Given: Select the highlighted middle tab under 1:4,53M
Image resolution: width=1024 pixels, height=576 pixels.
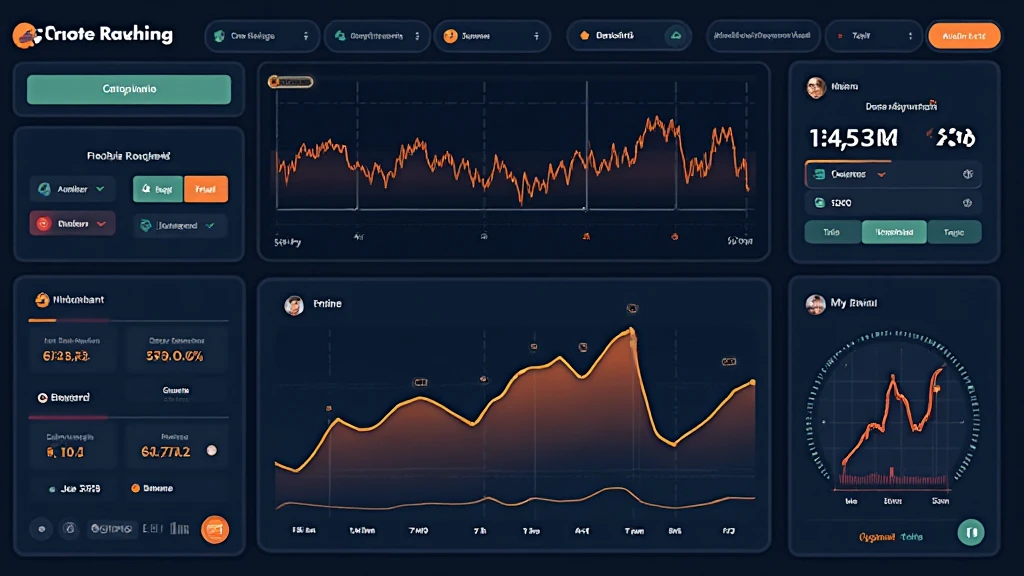Looking at the screenshot, I should tap(894, 232).
